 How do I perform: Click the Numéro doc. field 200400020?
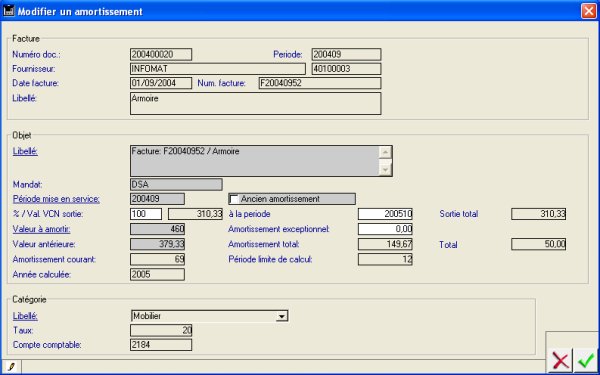[161, 54]
